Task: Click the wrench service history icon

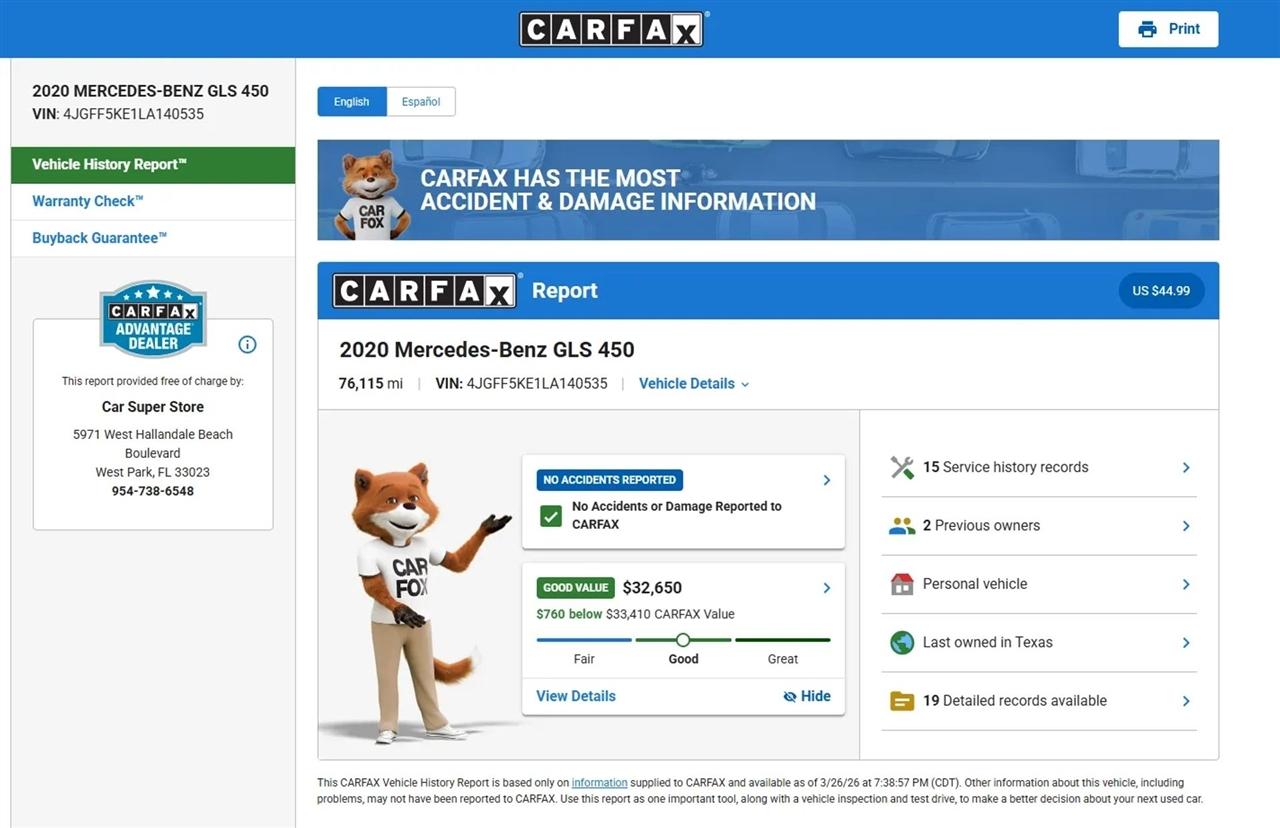Action: [902, 467]
